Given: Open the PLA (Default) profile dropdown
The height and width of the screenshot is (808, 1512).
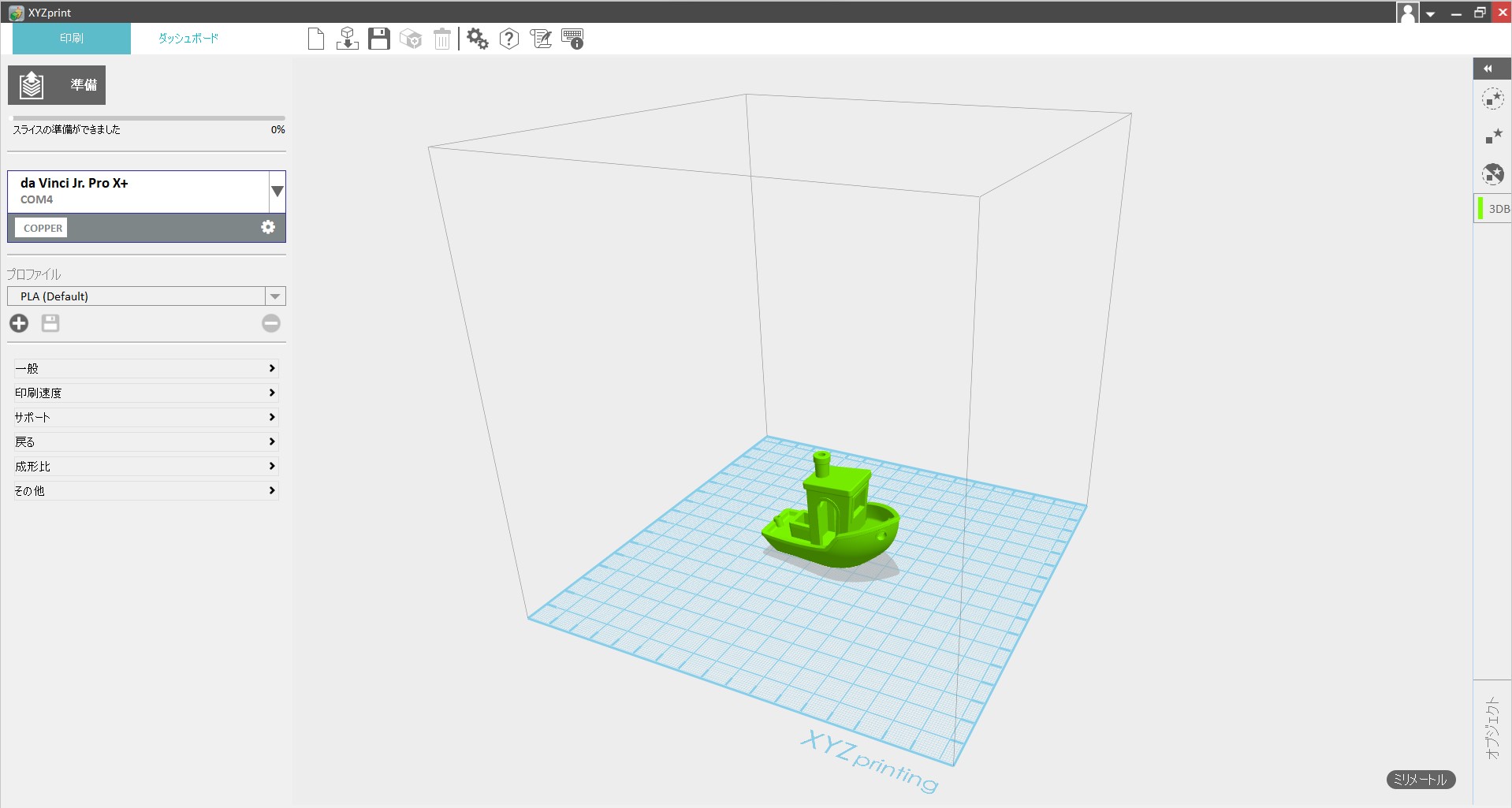Looking at the screenshot, I should pyautogui.click(x=275, y=296).
